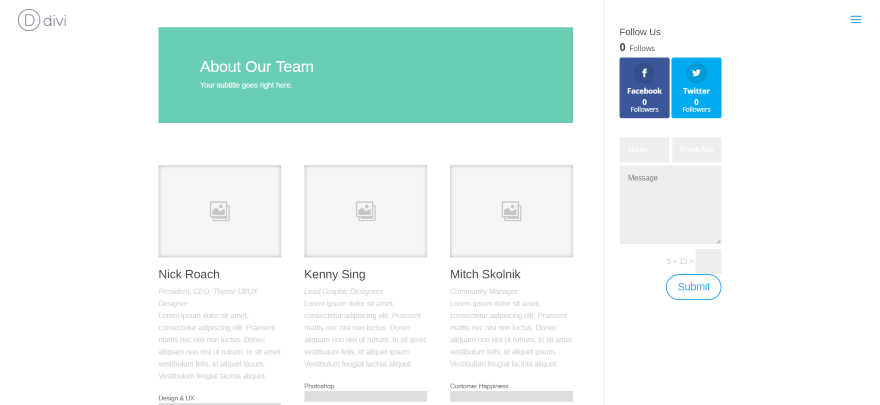
Task: Click the captcha answer box
Action: (708, 261)
